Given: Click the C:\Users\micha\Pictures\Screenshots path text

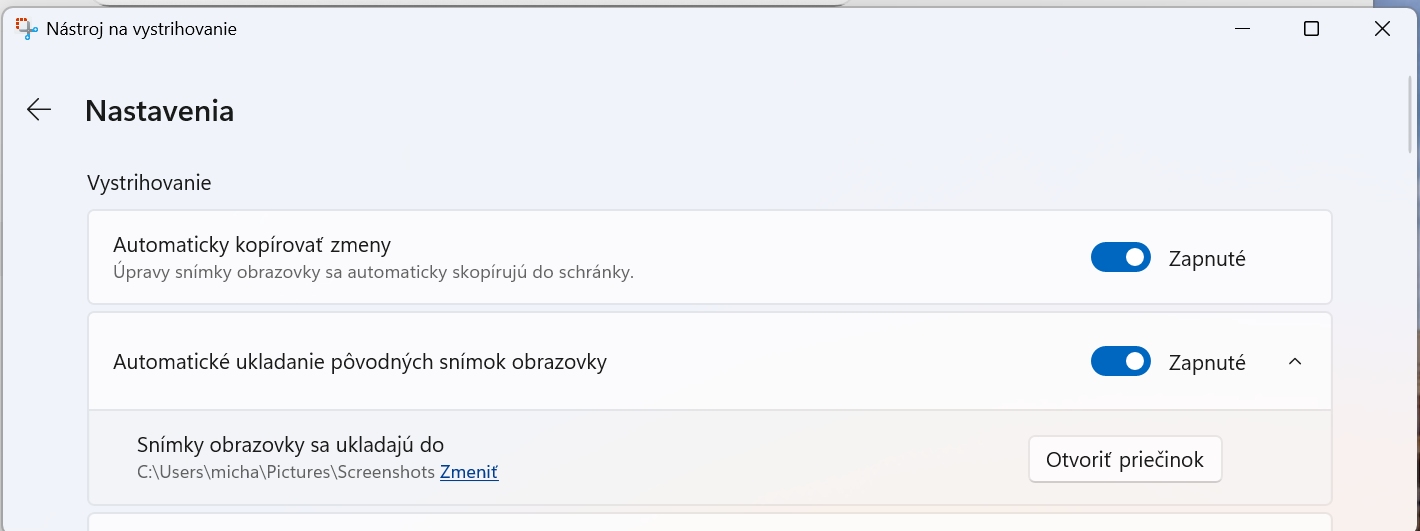Looking at the screenshot, I should [x=285, y=472].
